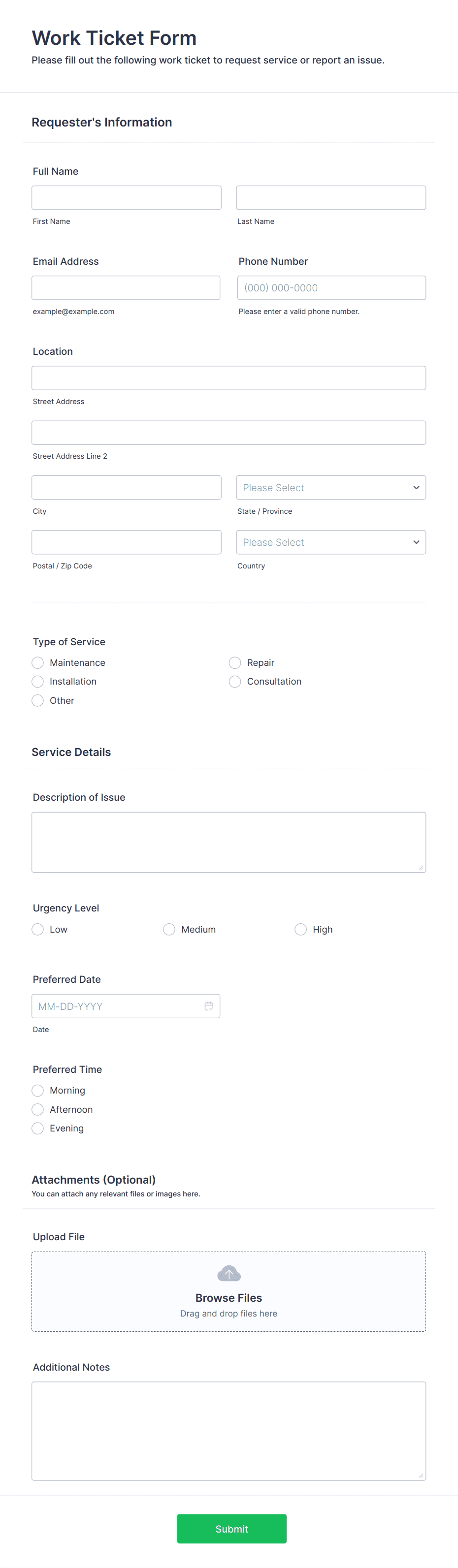Open the Country selector

tap(331, 542)
